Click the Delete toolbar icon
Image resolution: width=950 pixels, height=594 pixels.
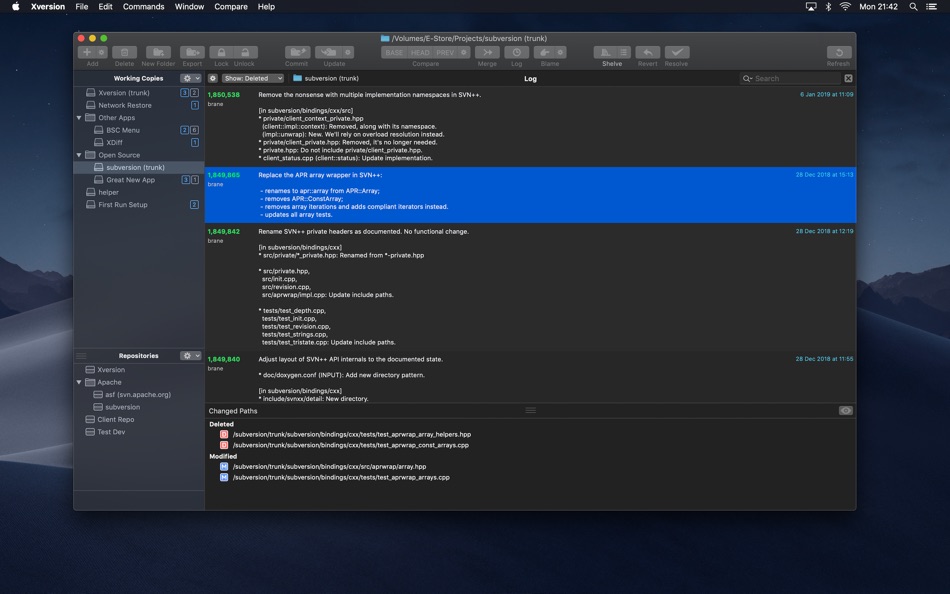(124, 52)
